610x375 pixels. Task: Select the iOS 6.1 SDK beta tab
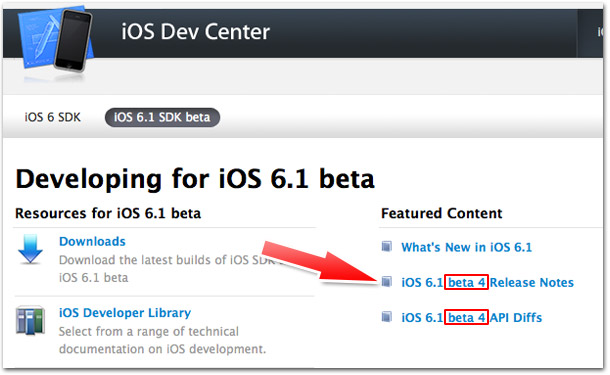pos(162,117)
